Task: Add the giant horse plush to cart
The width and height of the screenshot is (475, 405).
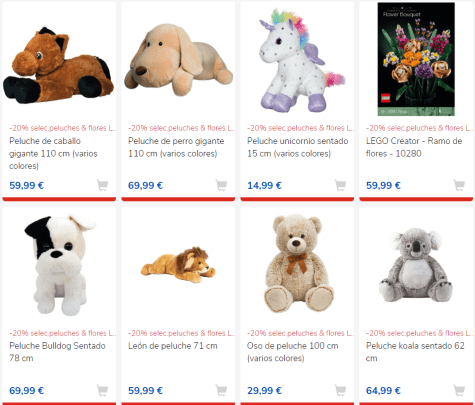Action: [102, 185]
